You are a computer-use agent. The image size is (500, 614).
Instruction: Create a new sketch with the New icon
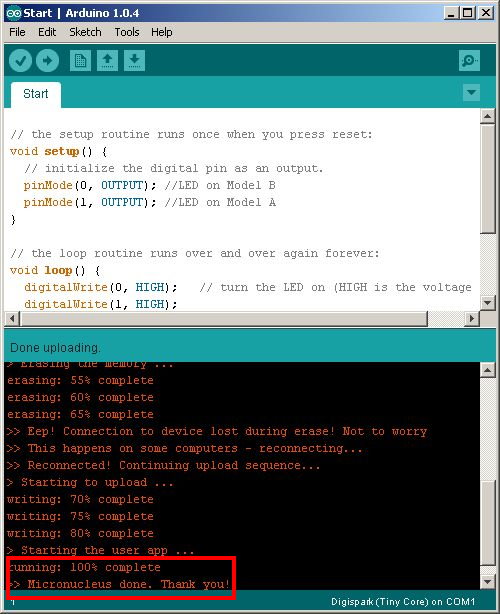(x=80, y=61)
